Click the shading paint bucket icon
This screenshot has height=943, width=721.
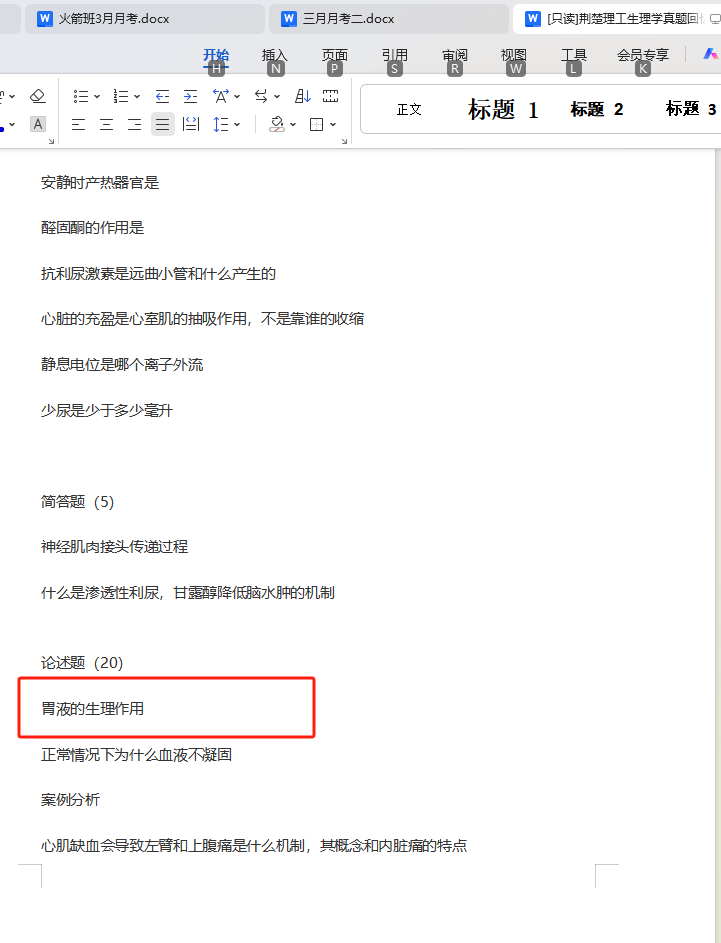pos(277,124)
